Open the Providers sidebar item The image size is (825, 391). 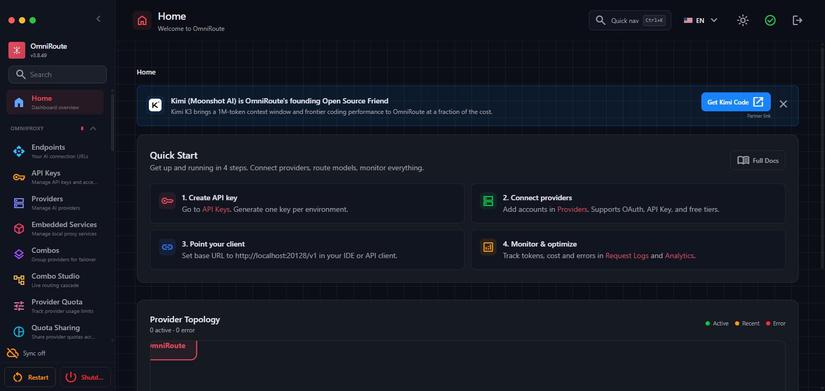click(x=55, y=203)
